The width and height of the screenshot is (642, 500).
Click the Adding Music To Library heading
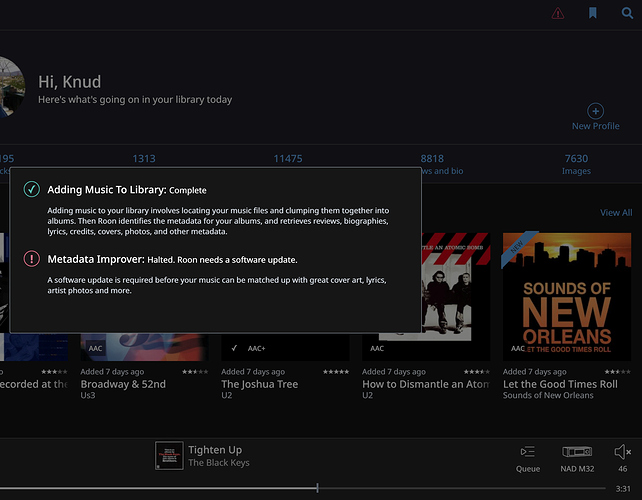(106, 190)
